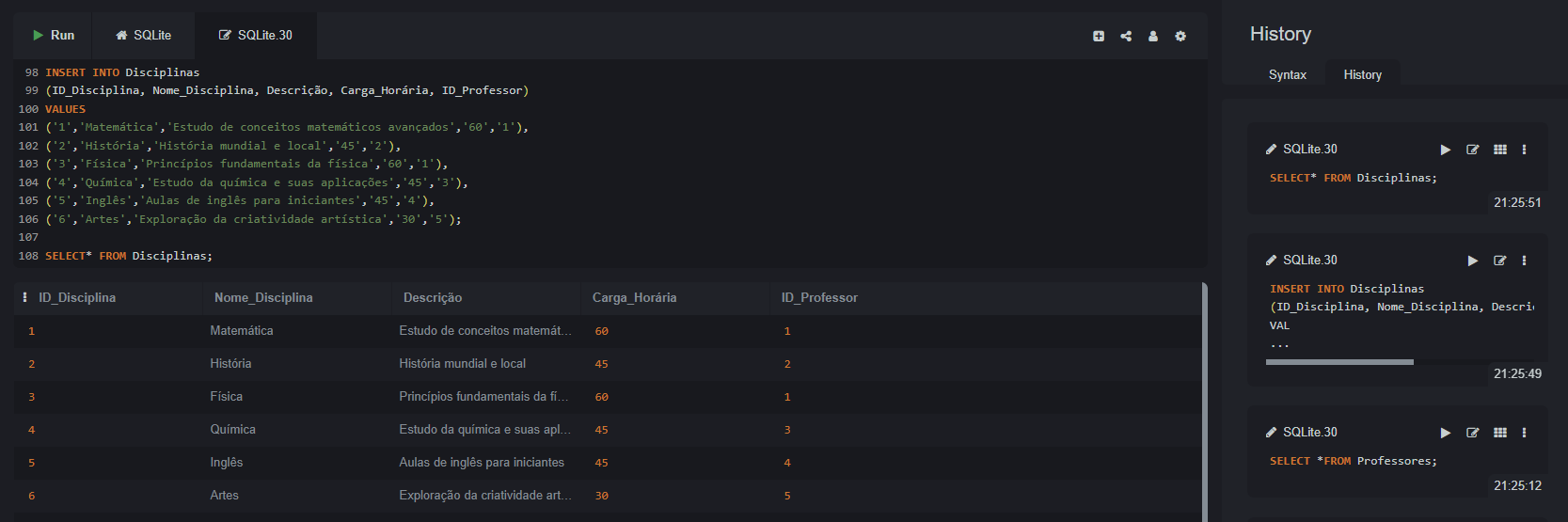Open the editor settings gear
Screen dimensions: 1568x522
pos(1180,36)
